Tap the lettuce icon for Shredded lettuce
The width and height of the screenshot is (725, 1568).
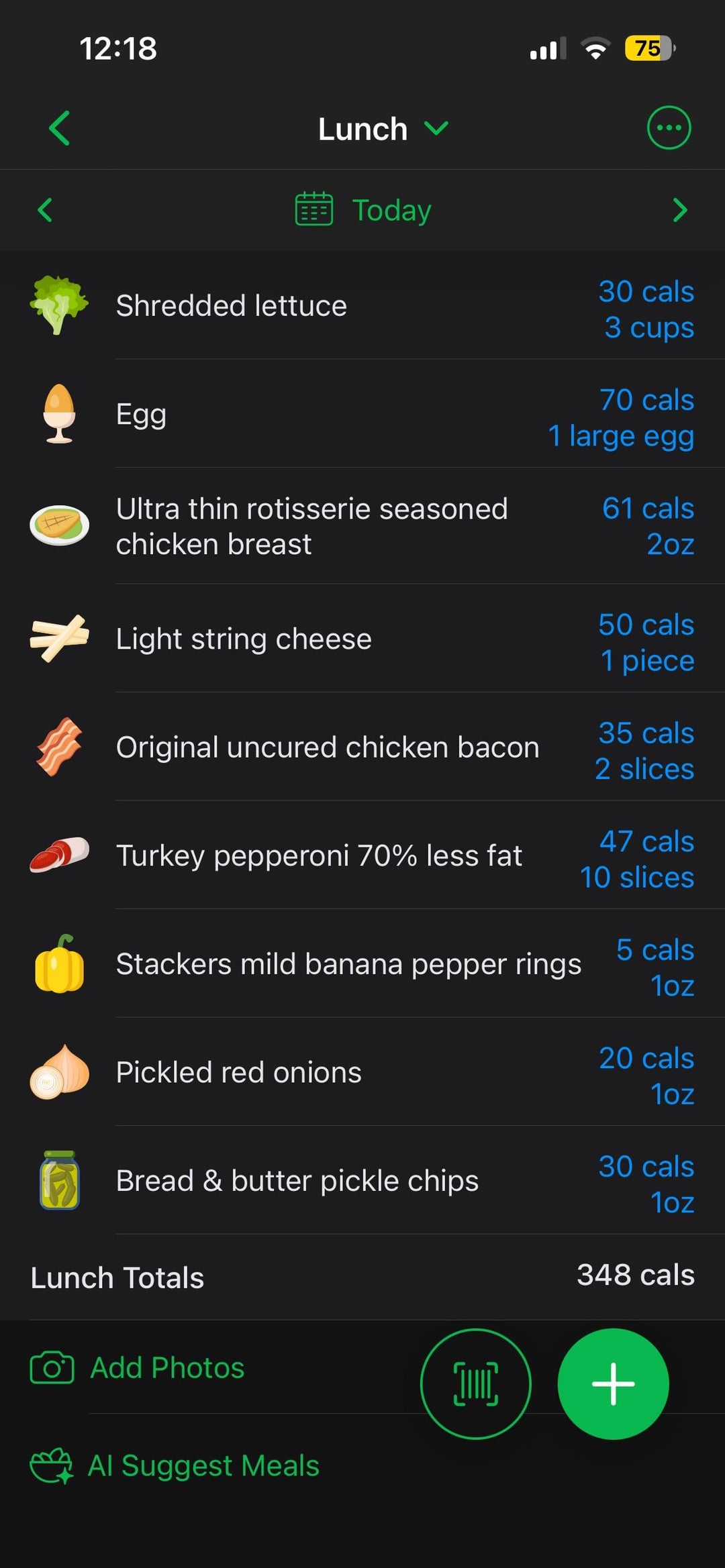pyautogui.click(x=59, y=305)
